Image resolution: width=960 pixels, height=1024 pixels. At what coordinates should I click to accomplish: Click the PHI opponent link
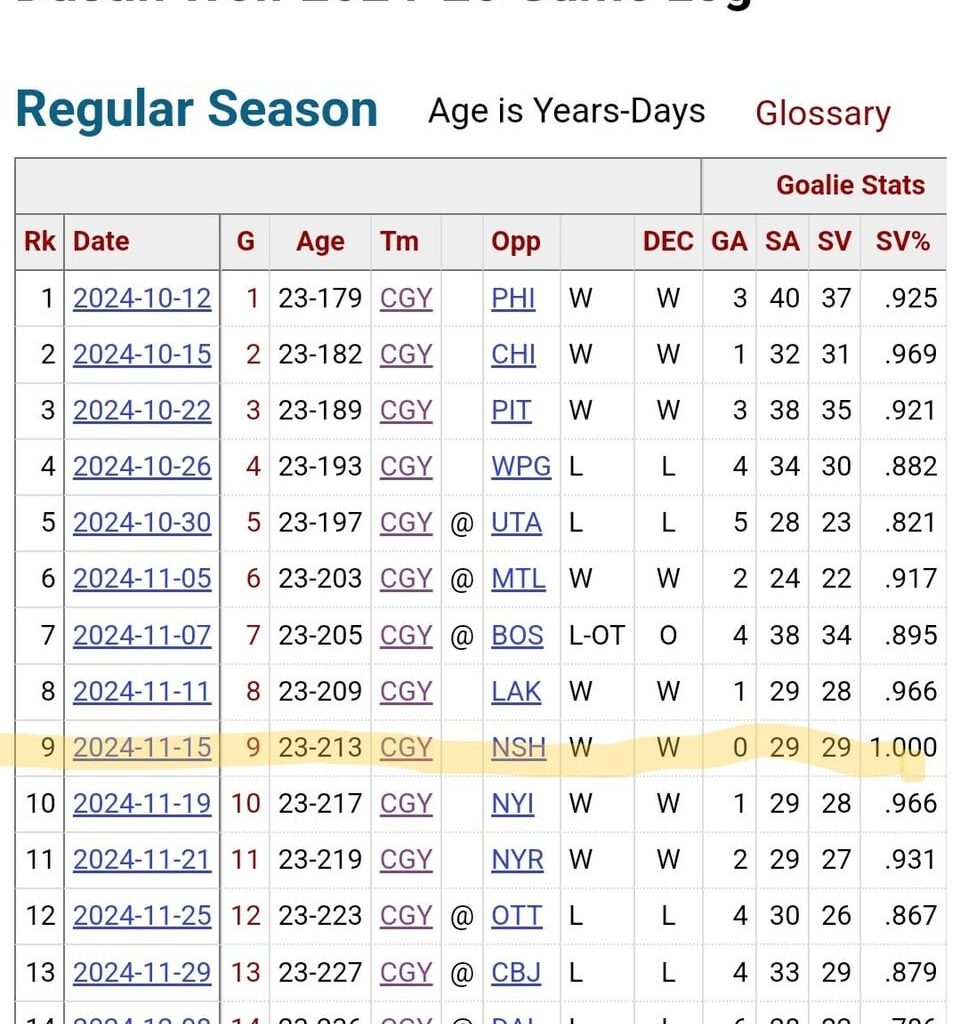click(x=513, y=299)
